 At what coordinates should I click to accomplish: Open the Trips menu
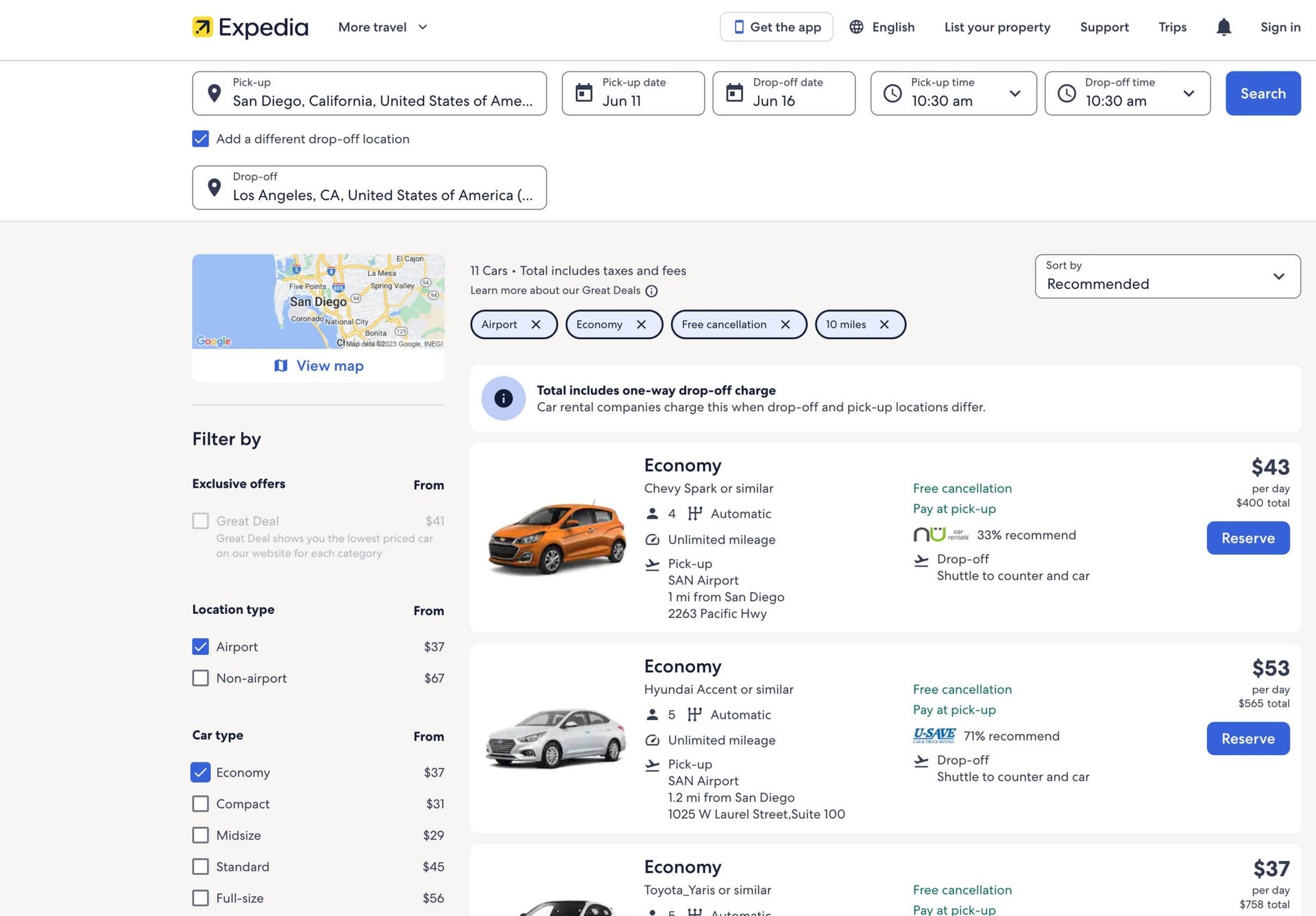1172,27
